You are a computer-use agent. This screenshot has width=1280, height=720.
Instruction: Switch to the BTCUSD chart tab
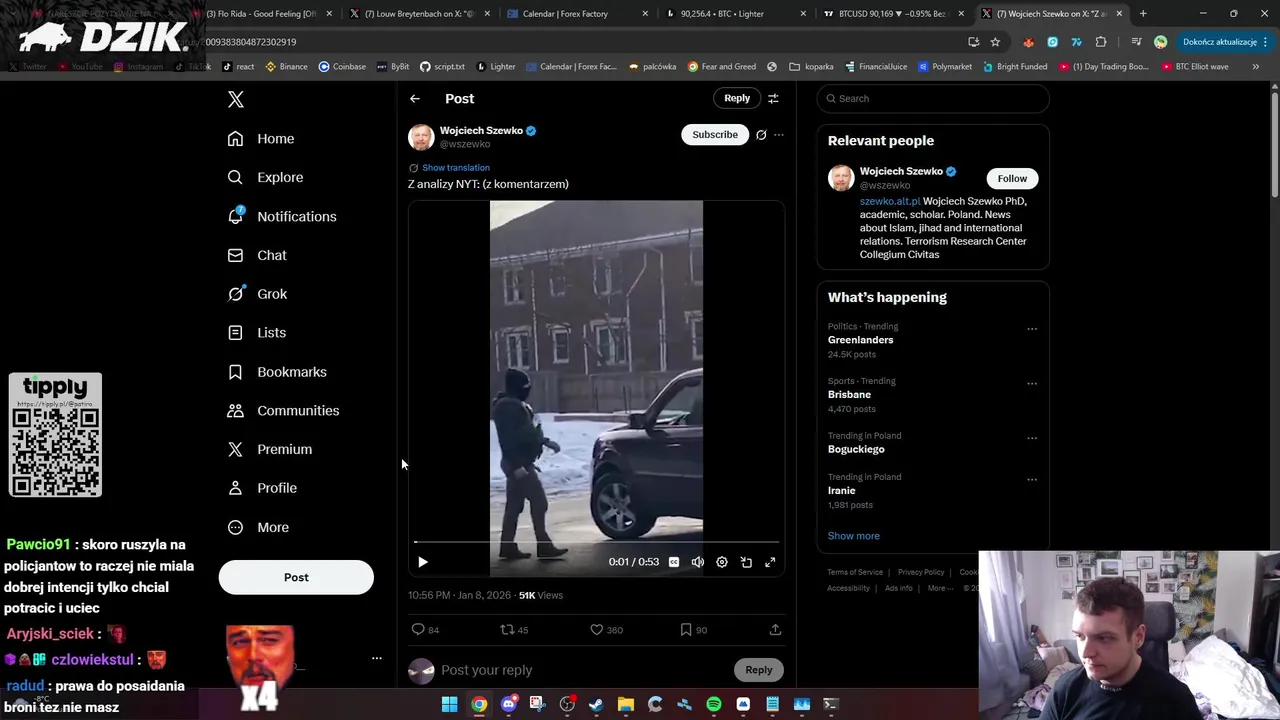tap(892, 14)
